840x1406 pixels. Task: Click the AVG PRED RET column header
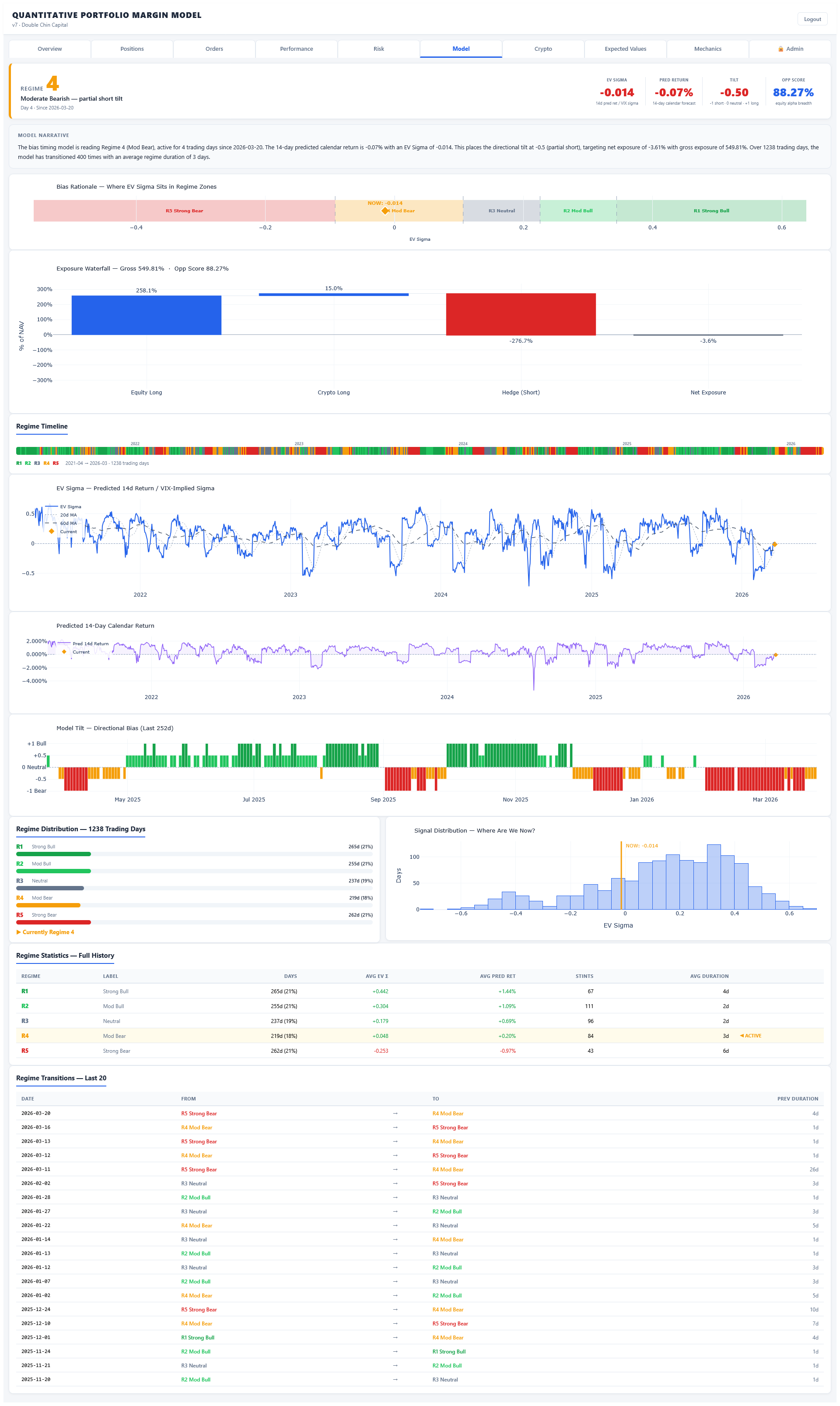[x=497, y=976]
